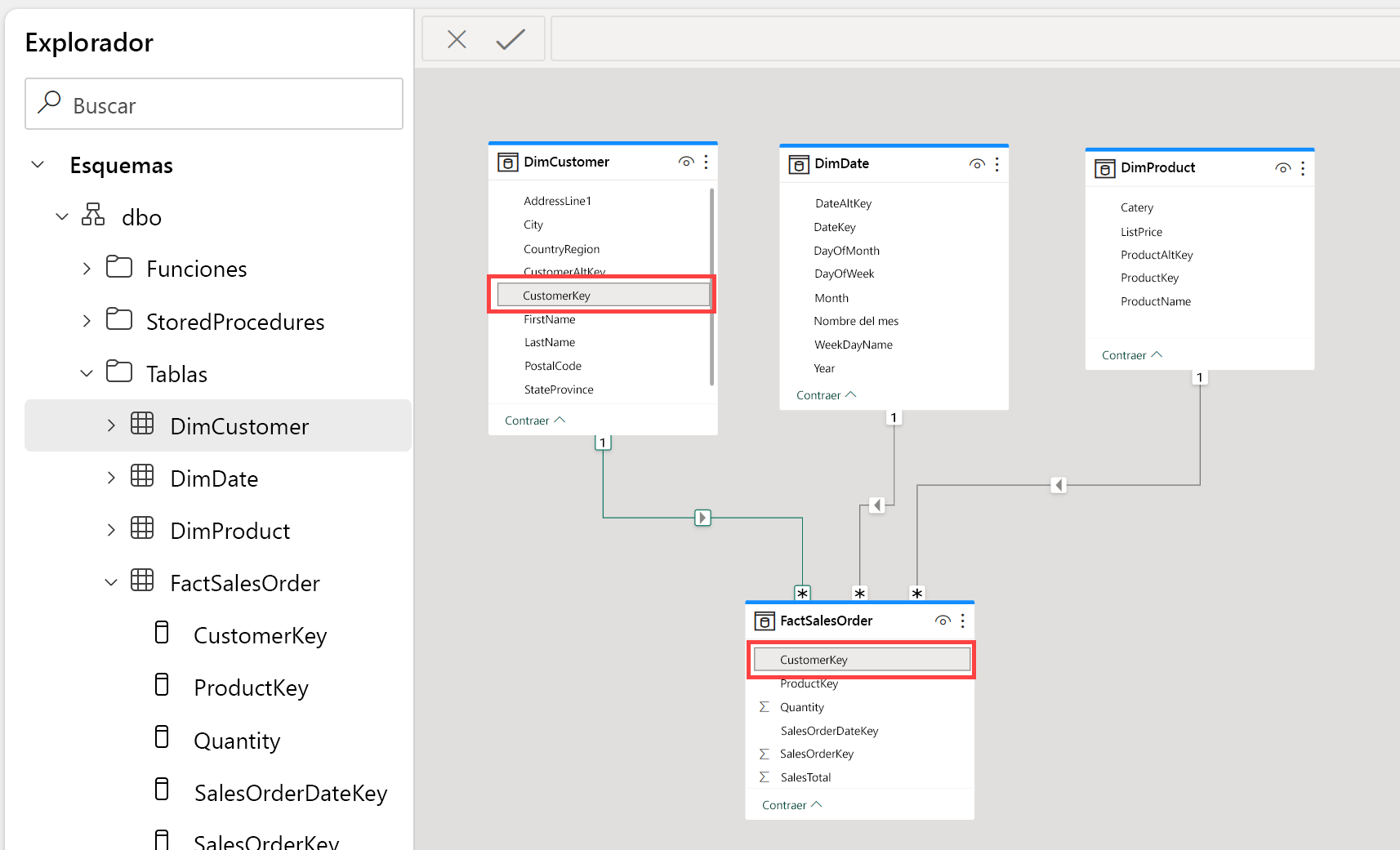Viewport: 1400px width, 850px height.
Task: Collapse DimDate using its Contraer link
Action: [x=825, y=394]
